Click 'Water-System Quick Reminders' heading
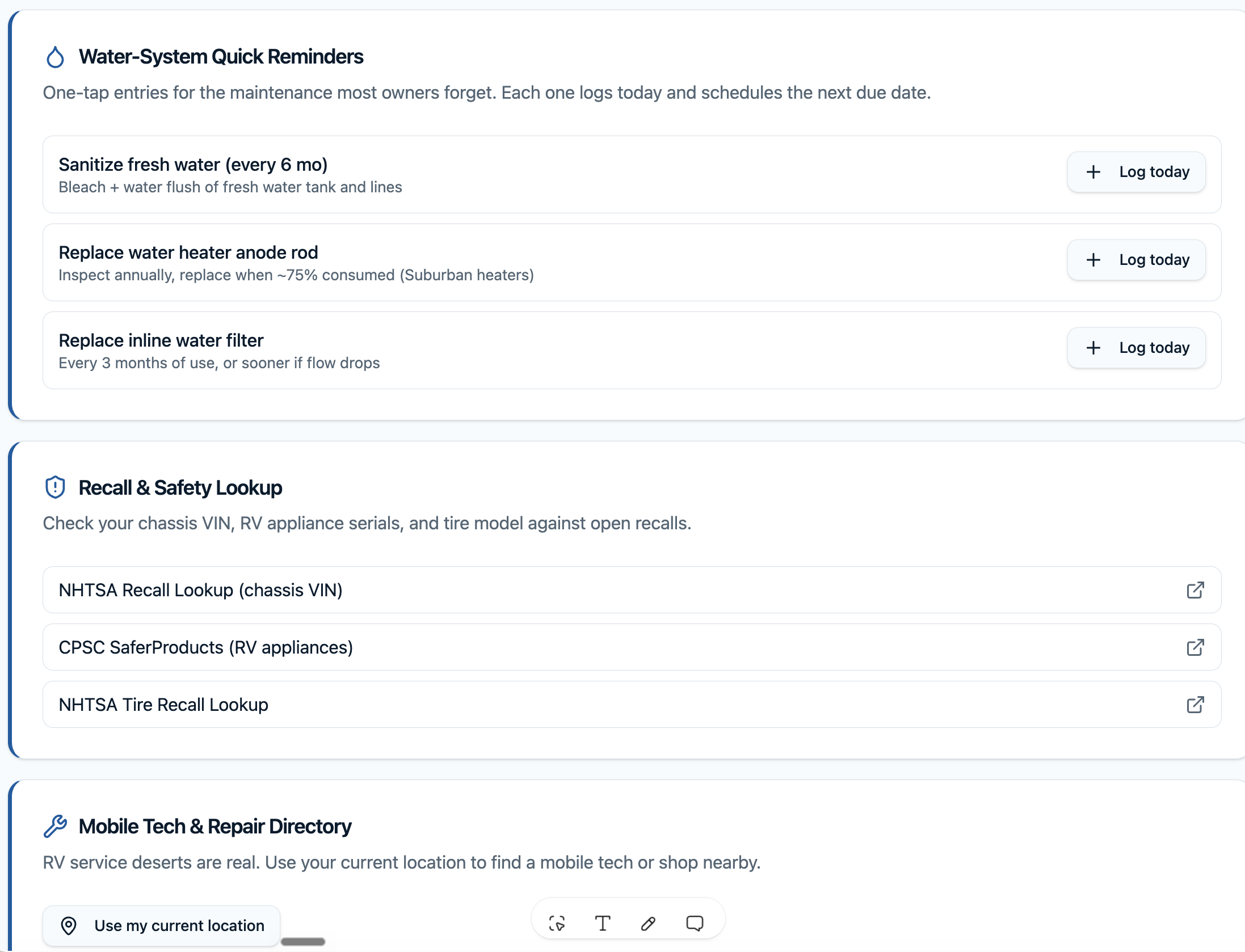Viewport: 1245px width, 952px height. tap(221, 57)
